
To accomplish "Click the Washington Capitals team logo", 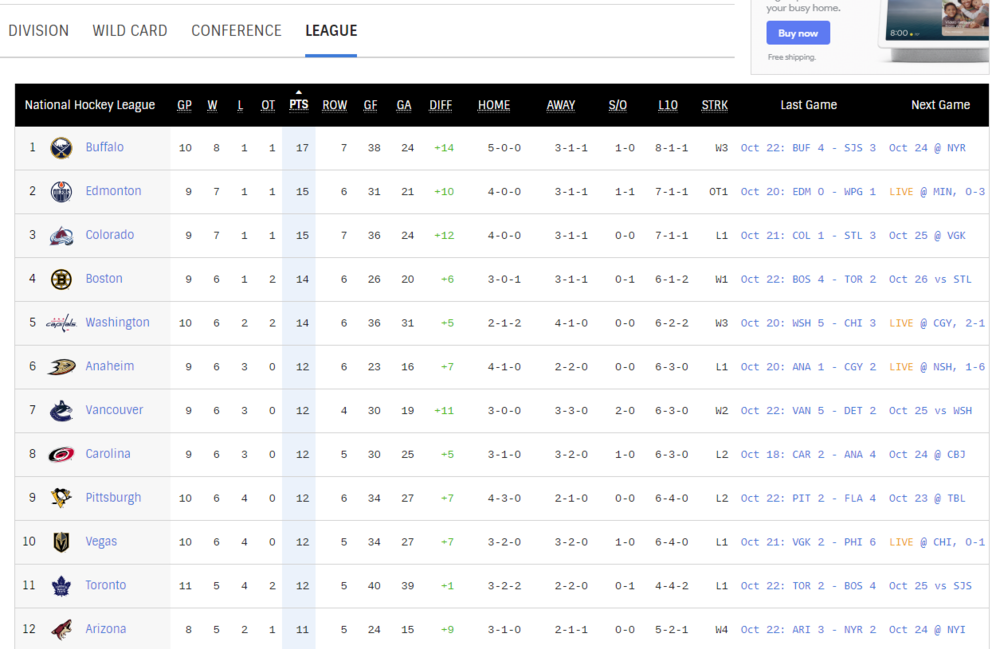I will click(61, 323).
